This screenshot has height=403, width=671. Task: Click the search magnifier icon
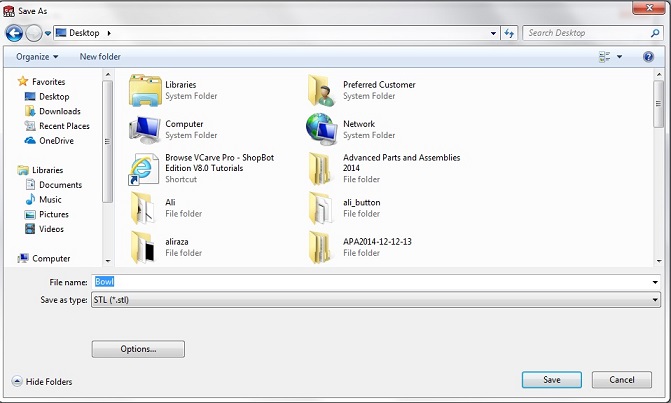click(655, 33)
